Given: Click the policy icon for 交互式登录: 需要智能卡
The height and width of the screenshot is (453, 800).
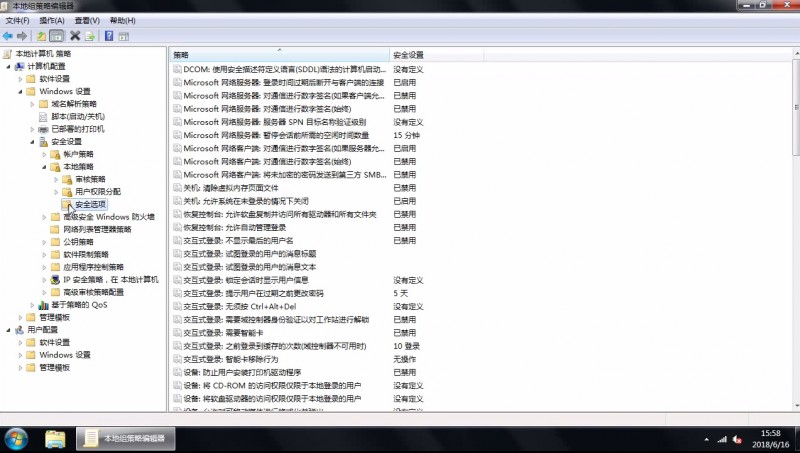Looking at the screenshot, I should click(x=177, y=333).
